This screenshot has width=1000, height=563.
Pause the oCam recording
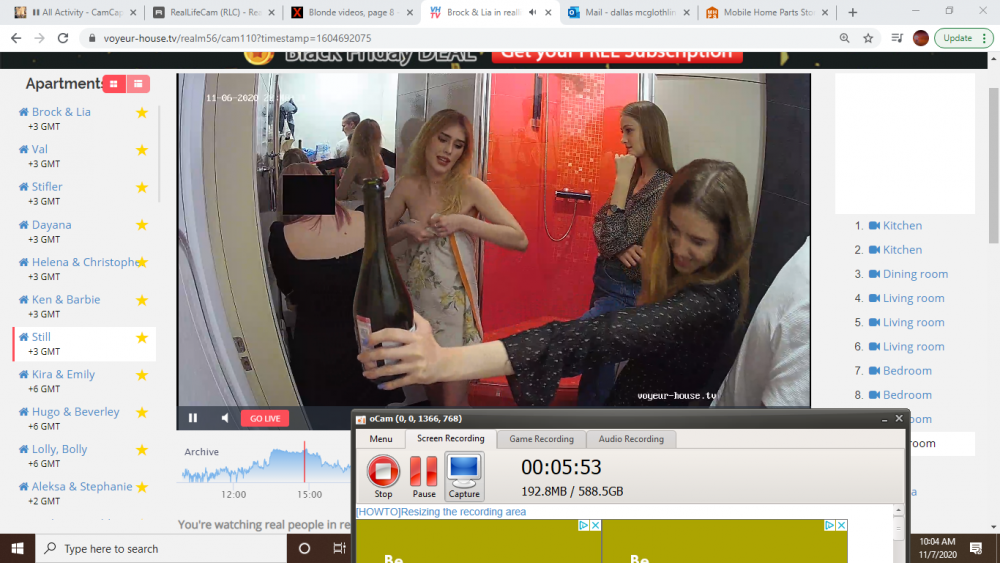424,475
